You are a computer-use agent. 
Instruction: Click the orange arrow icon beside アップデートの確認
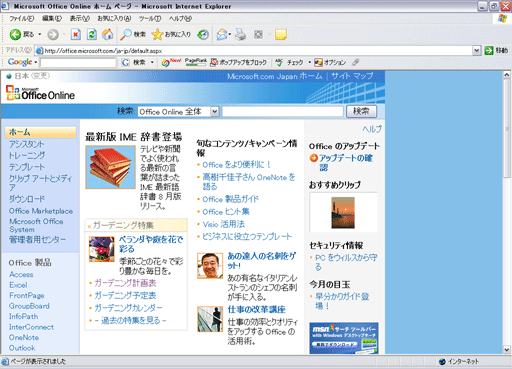click(x=313, y=158)
